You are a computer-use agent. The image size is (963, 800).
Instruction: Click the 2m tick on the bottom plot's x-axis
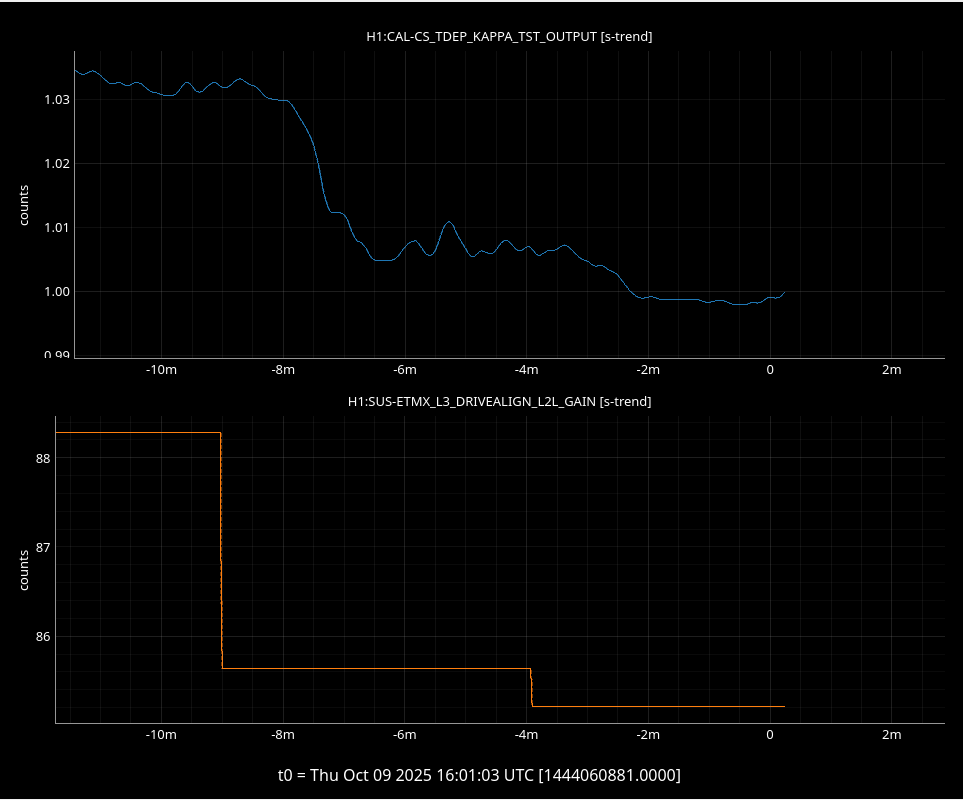point(891,735)
